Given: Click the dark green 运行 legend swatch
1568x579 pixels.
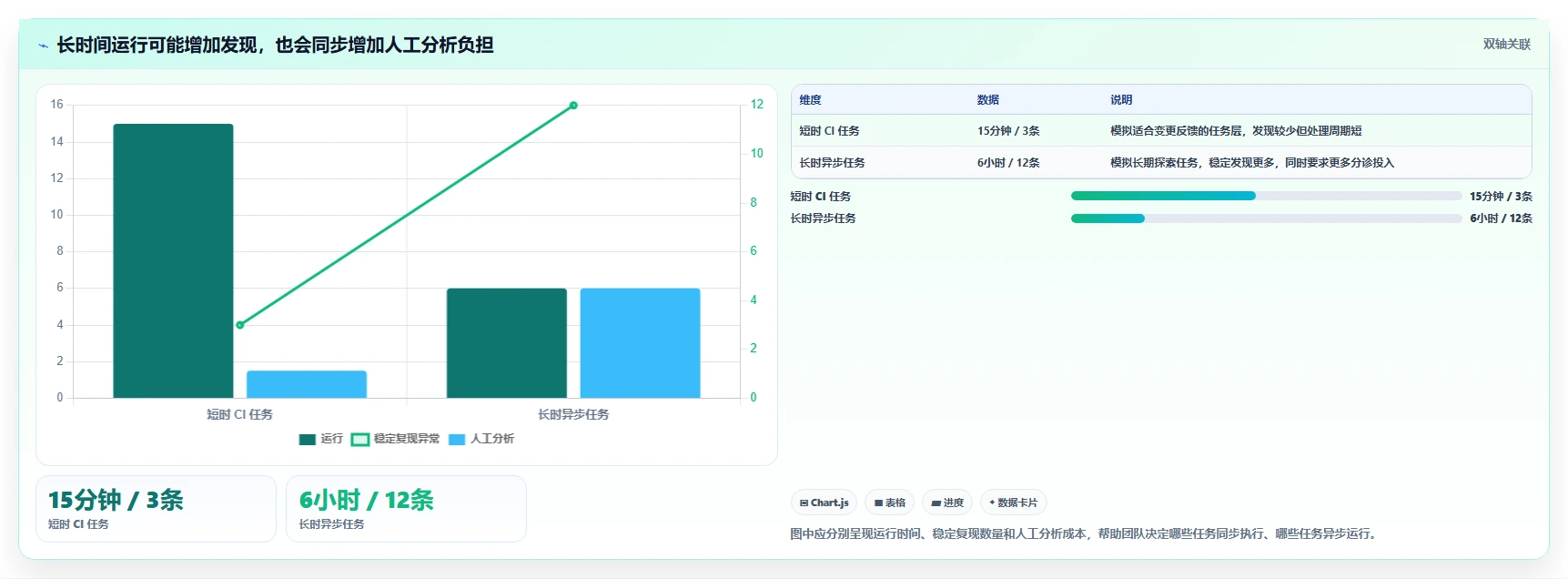Looking at the screenshot, I should [308, 440].
